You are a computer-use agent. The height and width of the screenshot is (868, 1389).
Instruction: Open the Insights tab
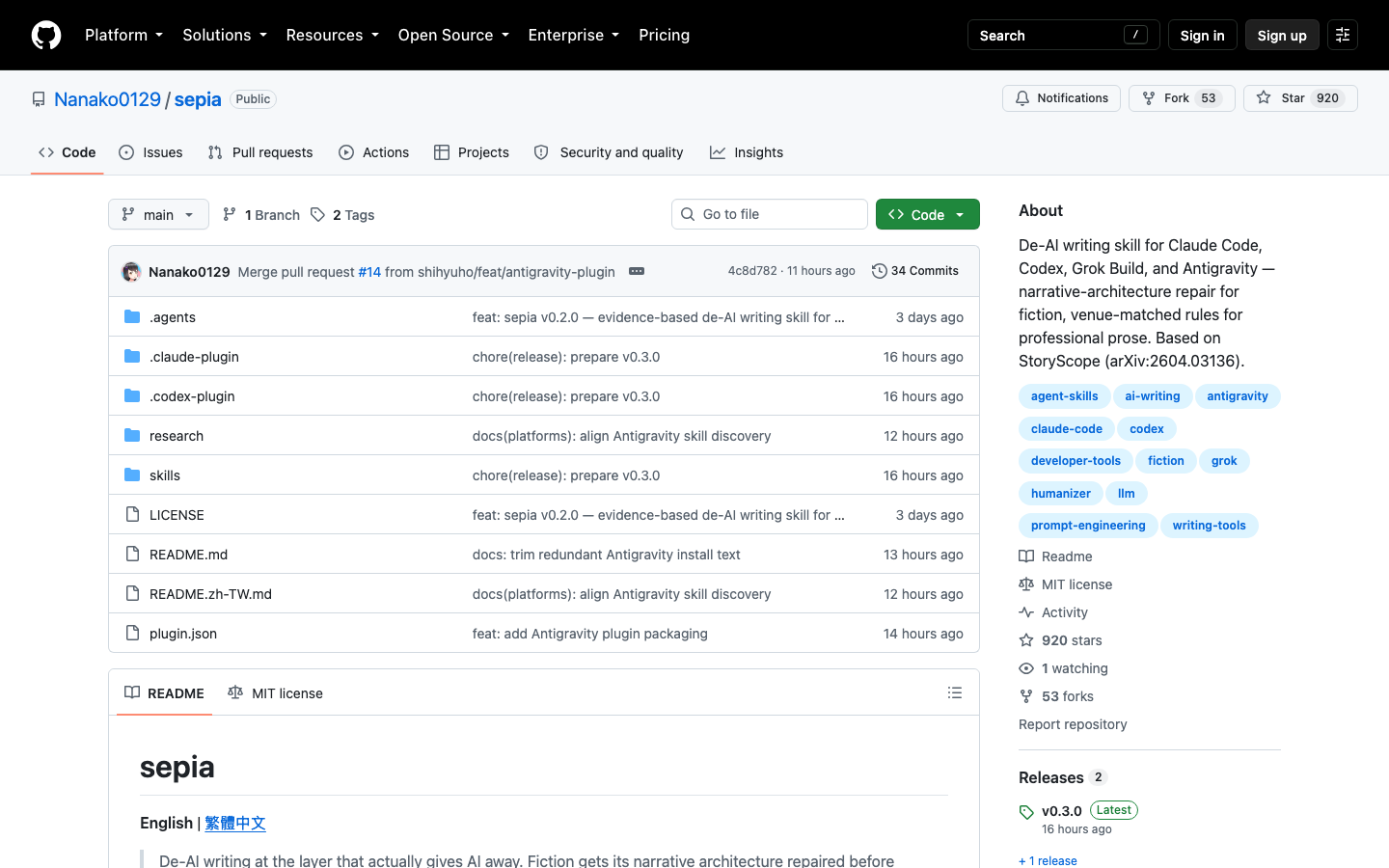point(747,152)
